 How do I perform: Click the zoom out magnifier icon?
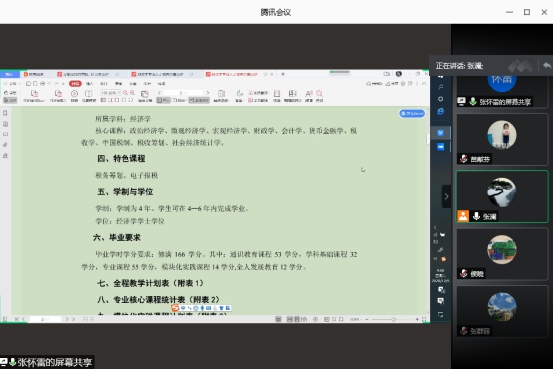click(125, 93)
